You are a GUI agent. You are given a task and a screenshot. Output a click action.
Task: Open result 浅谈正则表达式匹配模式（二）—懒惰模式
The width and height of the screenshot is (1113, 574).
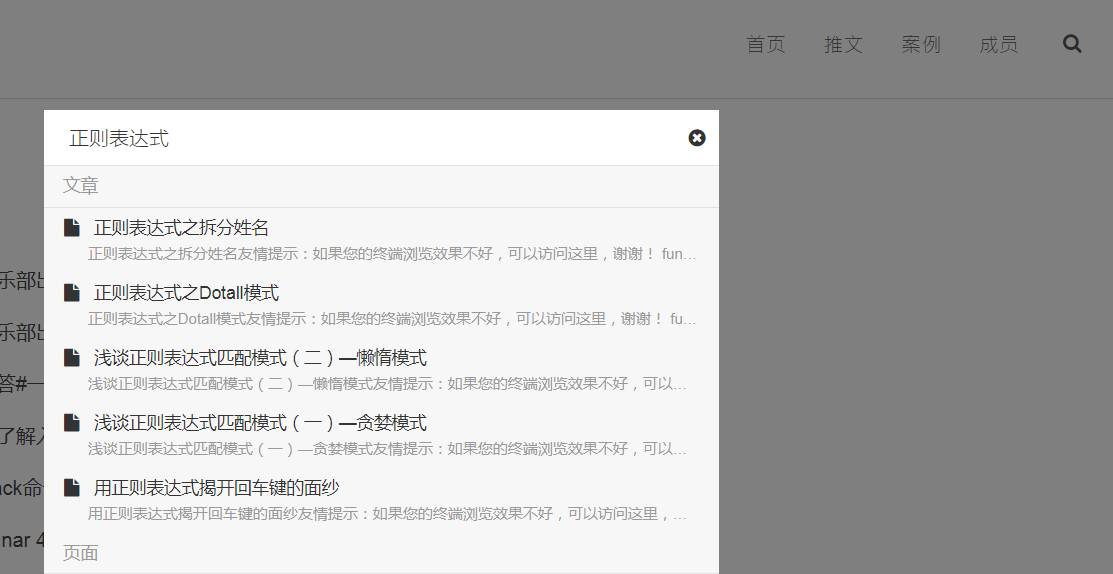click(260, 358)
